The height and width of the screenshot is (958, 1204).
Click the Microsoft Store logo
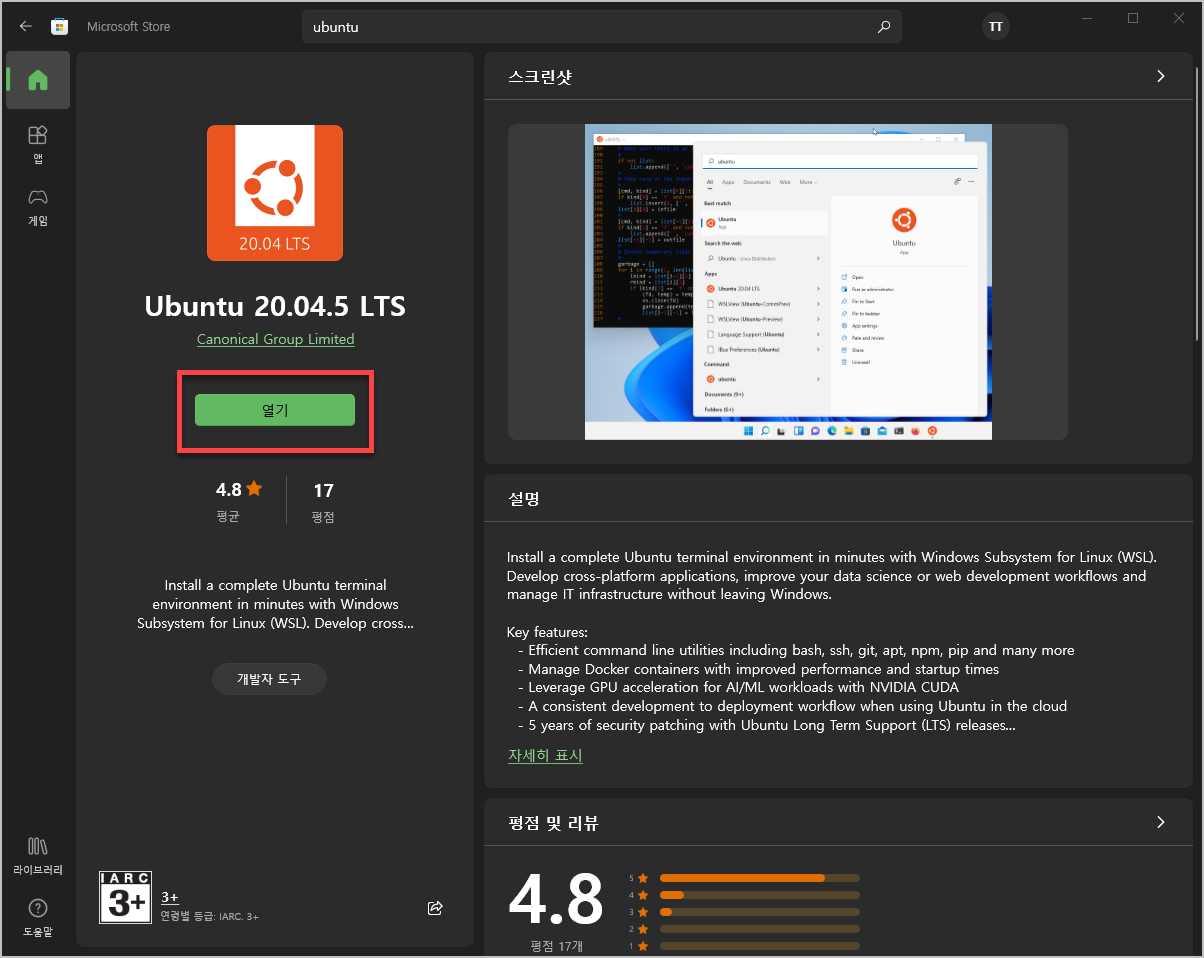pos(60,26)
